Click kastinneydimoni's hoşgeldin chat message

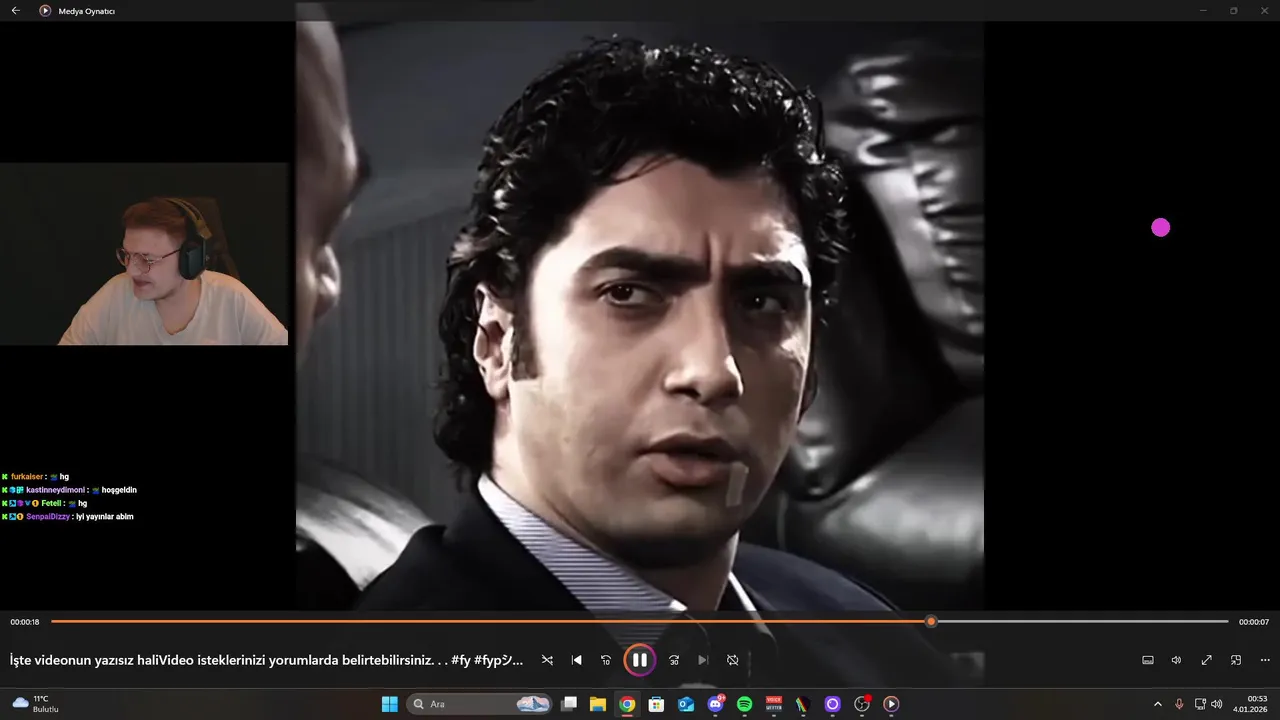pos(69,490)
